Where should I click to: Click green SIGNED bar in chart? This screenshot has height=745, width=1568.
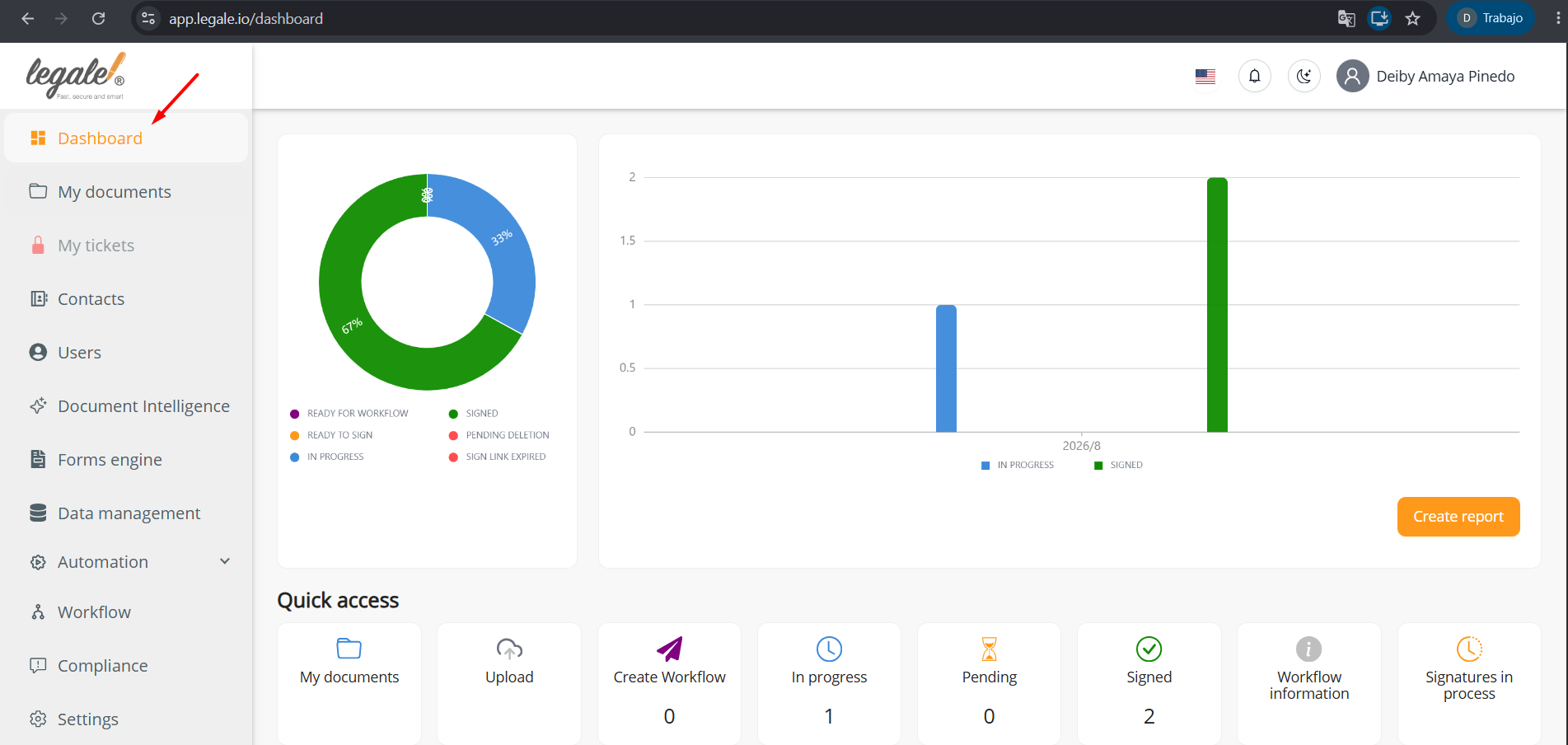pyautogui.click(x=1217, y=305)
